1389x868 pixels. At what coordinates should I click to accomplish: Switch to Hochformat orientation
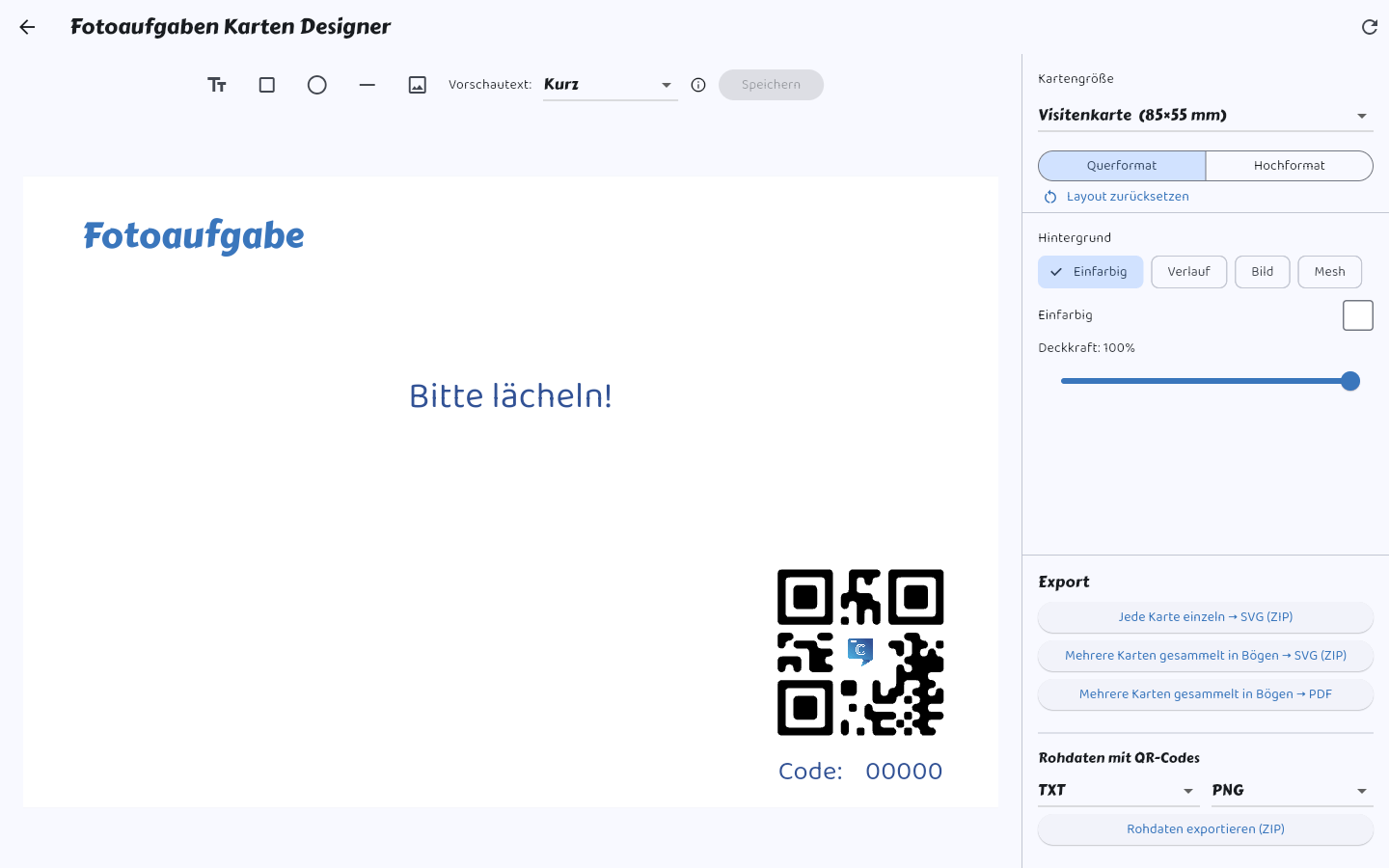tap(1289, 166)
